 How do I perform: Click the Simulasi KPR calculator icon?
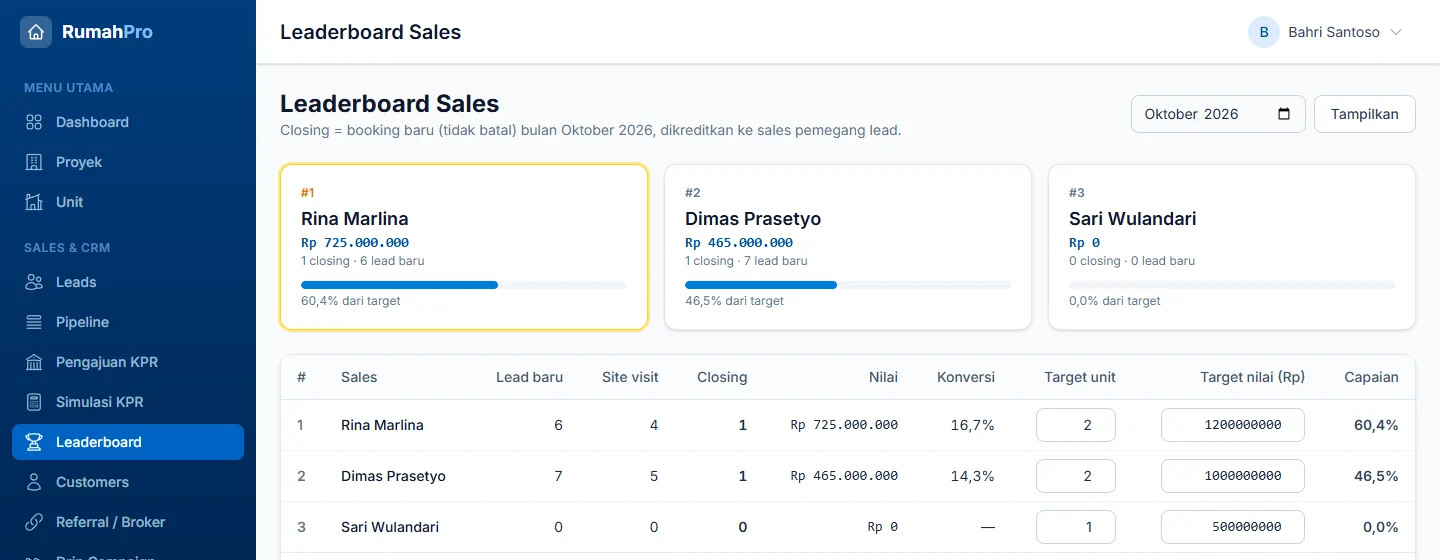click(x=34, y=402)
